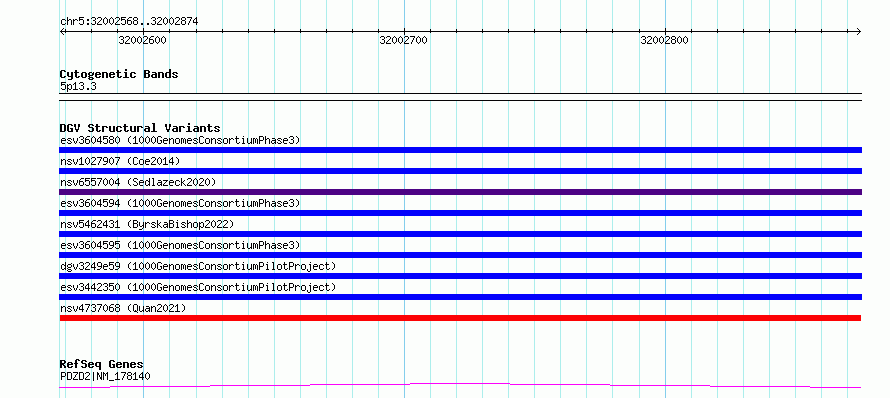The image size is (890, 398).
Task: Open the esv3604595 variant label
Action: tap(180, 245)
